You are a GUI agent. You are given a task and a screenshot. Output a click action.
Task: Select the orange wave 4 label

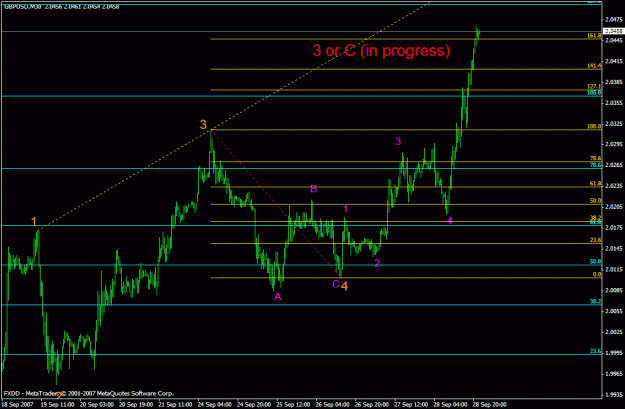coord(344,286)
